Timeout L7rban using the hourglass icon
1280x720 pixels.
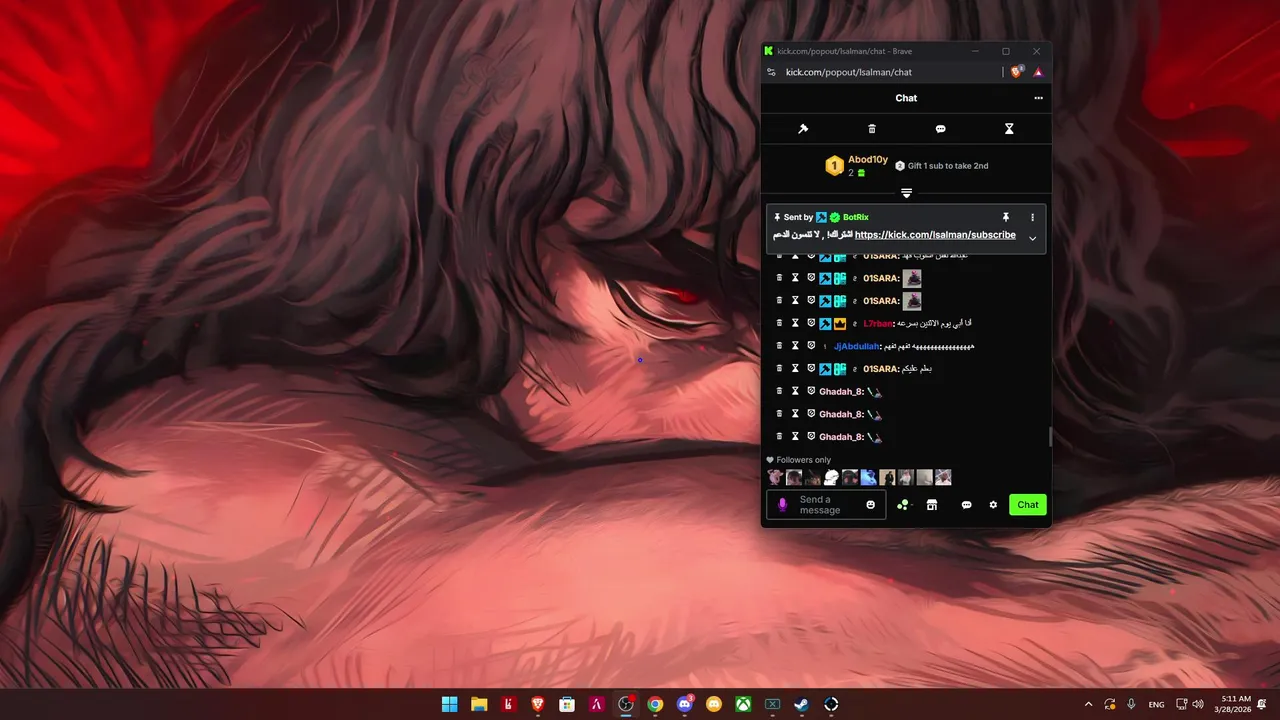[796, 323]
